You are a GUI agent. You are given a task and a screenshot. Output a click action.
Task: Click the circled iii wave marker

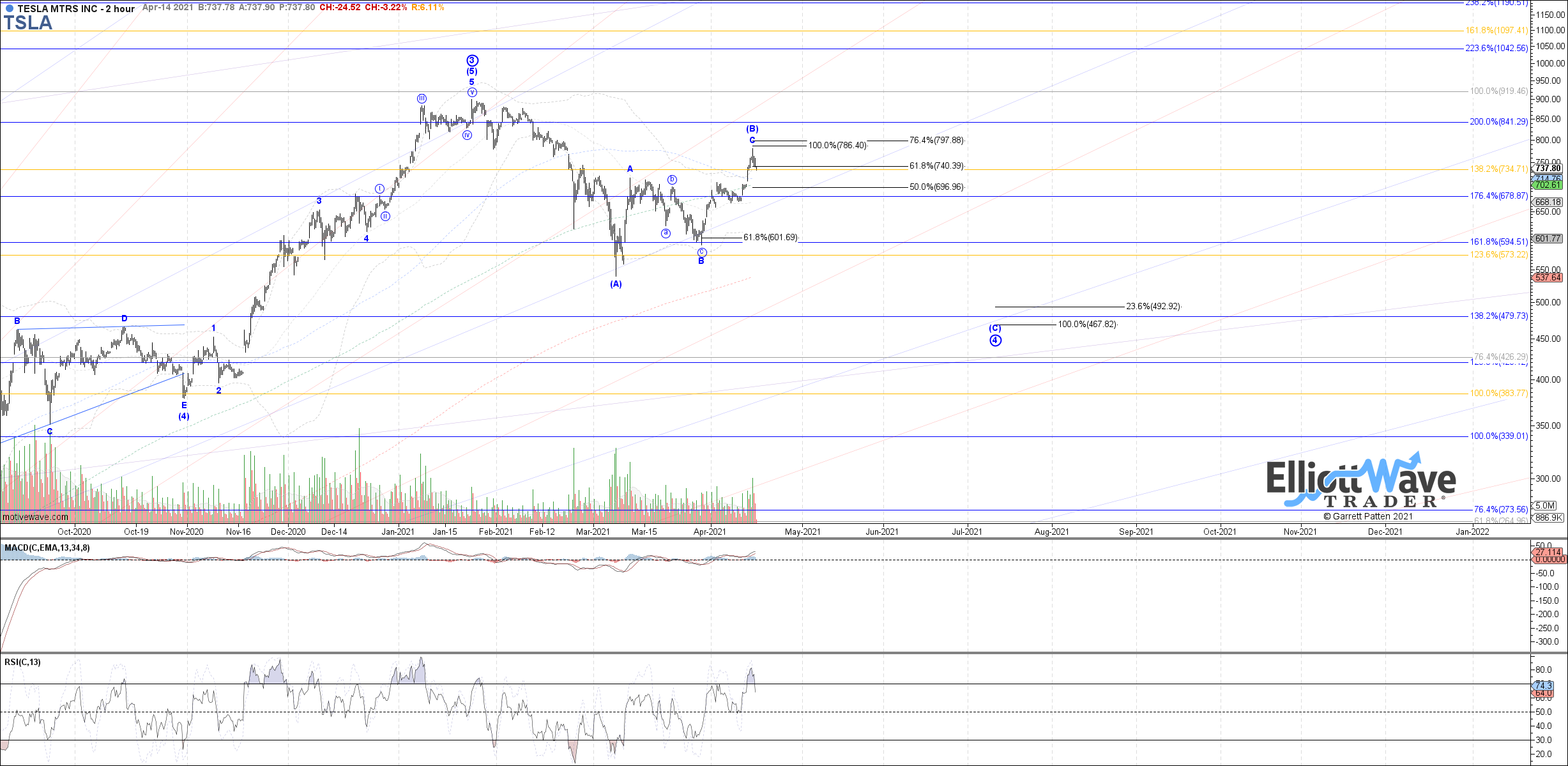(x=422, y=98)
